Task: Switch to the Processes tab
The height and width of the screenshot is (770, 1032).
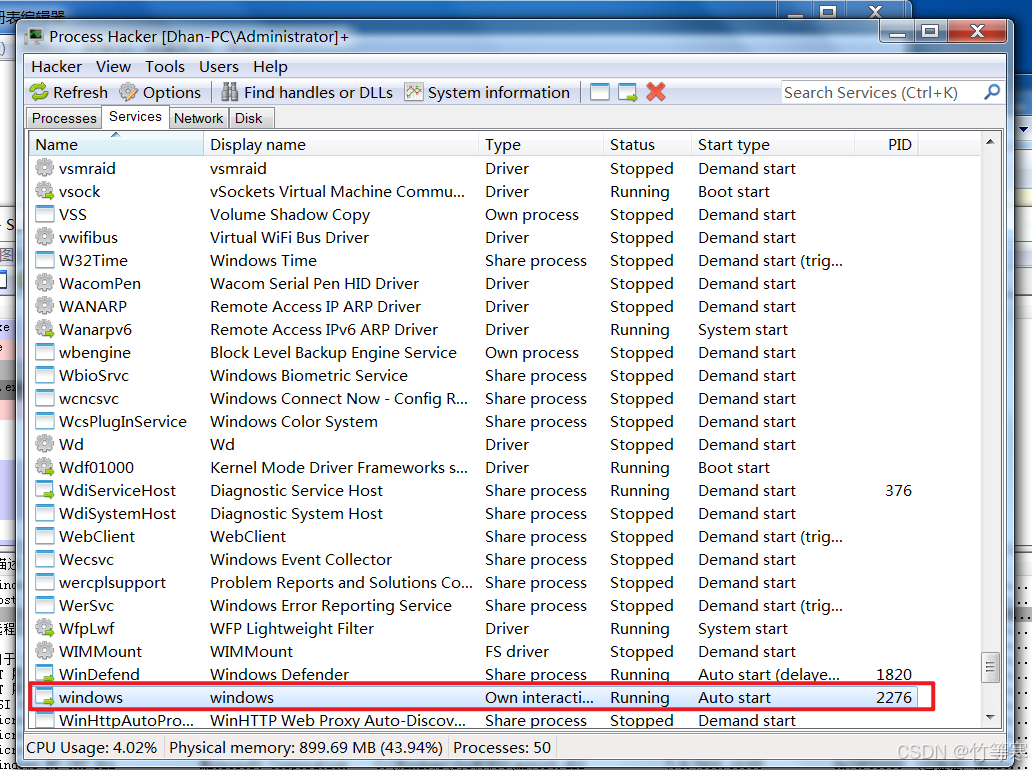Action: [64, 118]
